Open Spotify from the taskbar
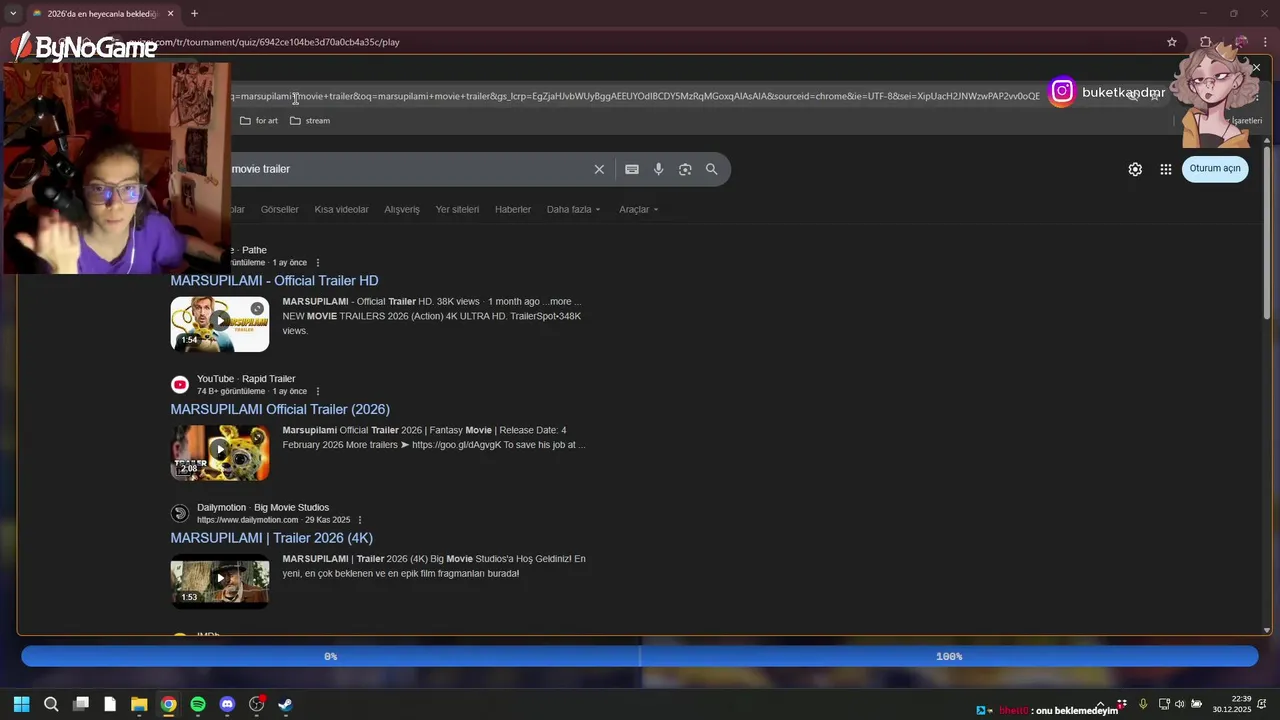This screenshot has width=1280, height=720. coord(198,704)
